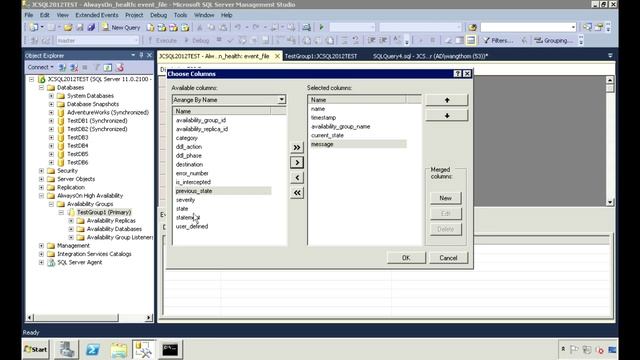
Task: Click the Open File folder icon in toolbar
Action: click(x=68, y=27)
